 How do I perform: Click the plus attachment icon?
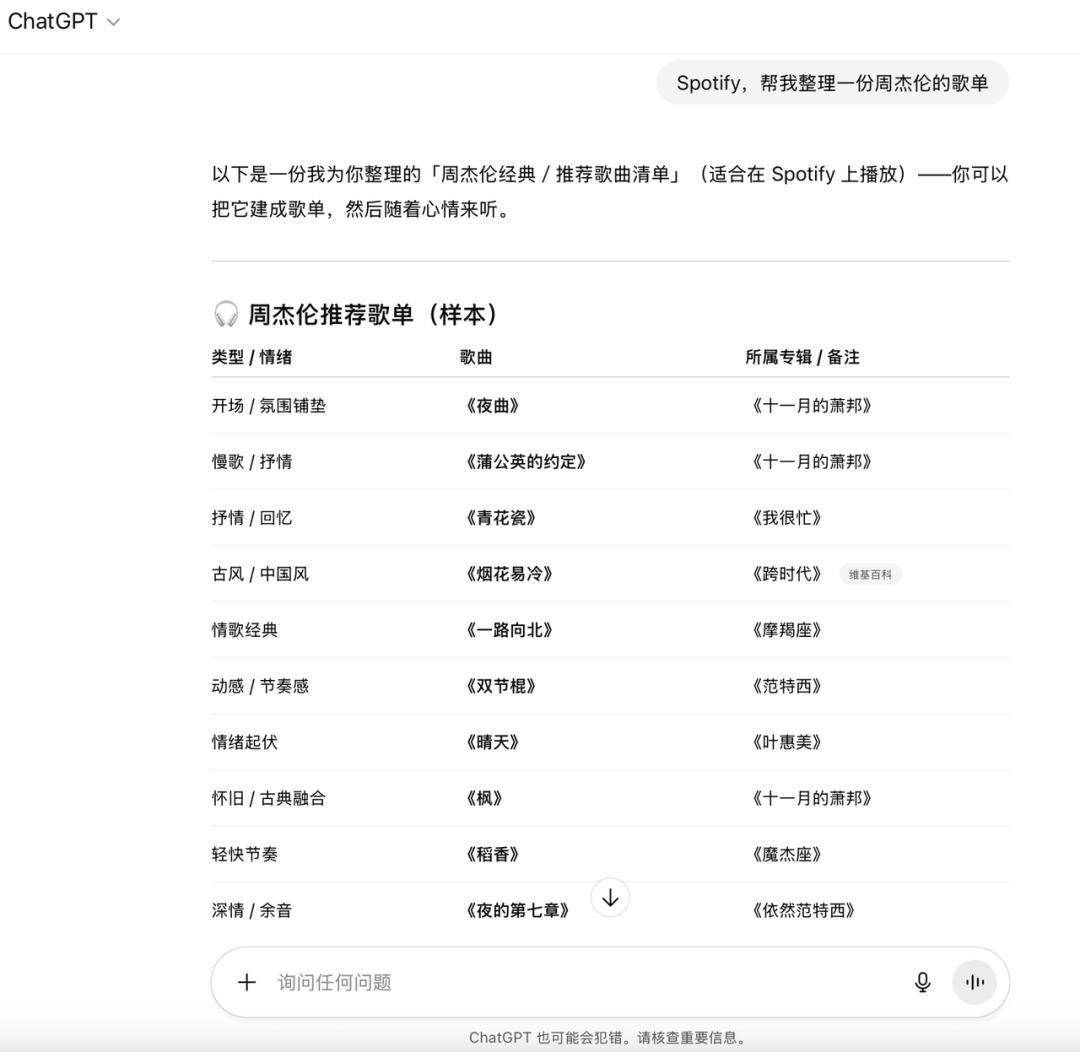247,982
